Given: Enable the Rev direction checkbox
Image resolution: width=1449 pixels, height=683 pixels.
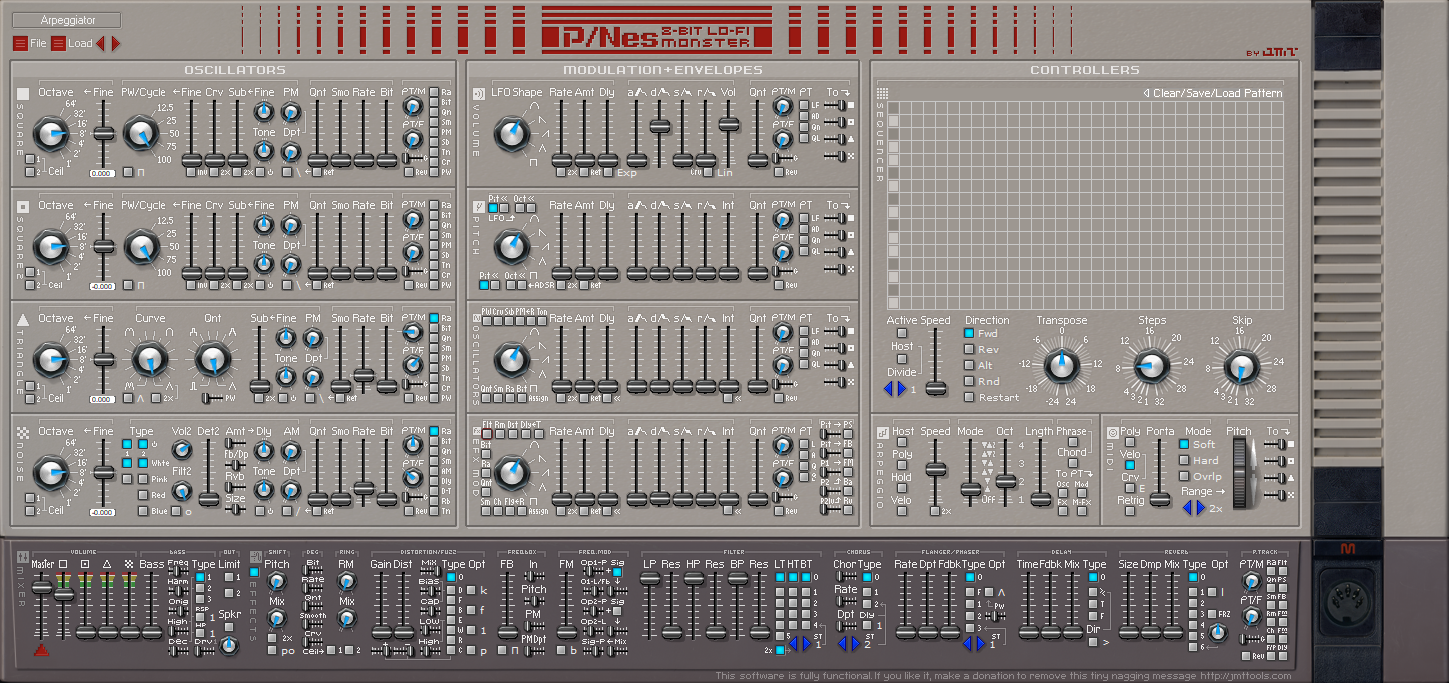Looking at the screenshot, I should tap(969, 349).
